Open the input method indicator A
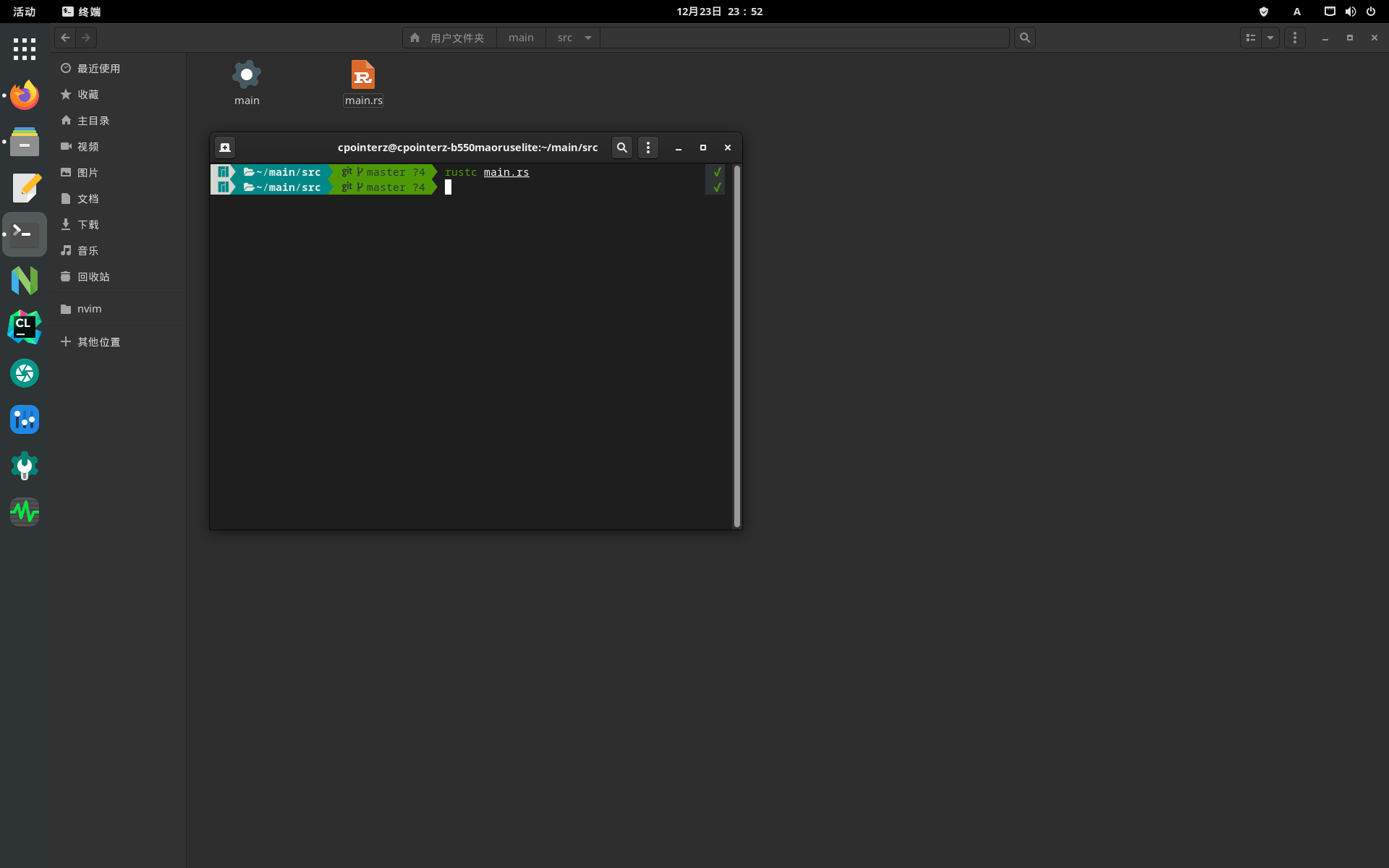Viewport: 1389px width, 868px height. click(1297, 12)
